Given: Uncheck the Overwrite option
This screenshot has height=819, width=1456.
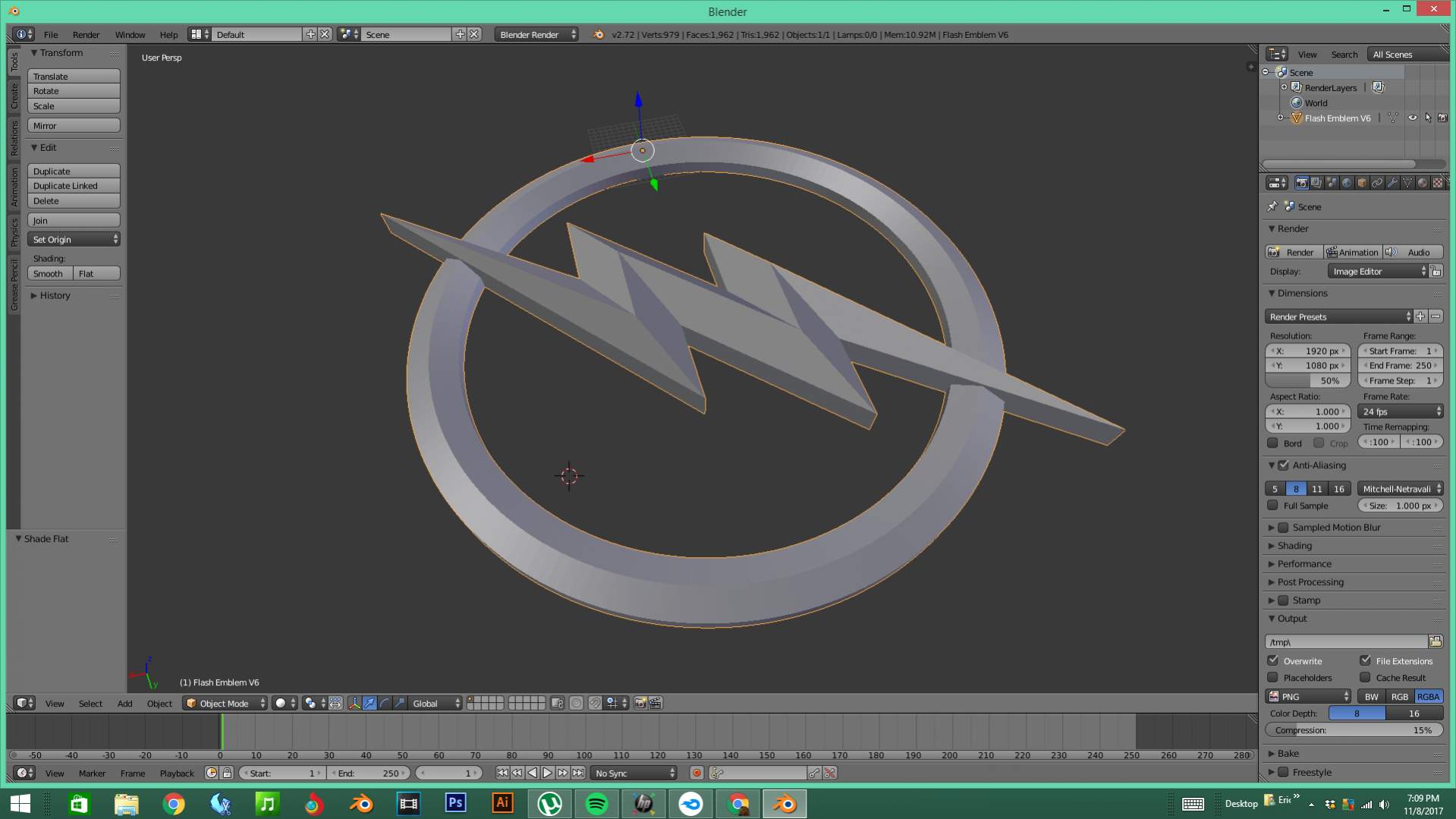Looking at the screenshot, I should [x=1273, y=661].
